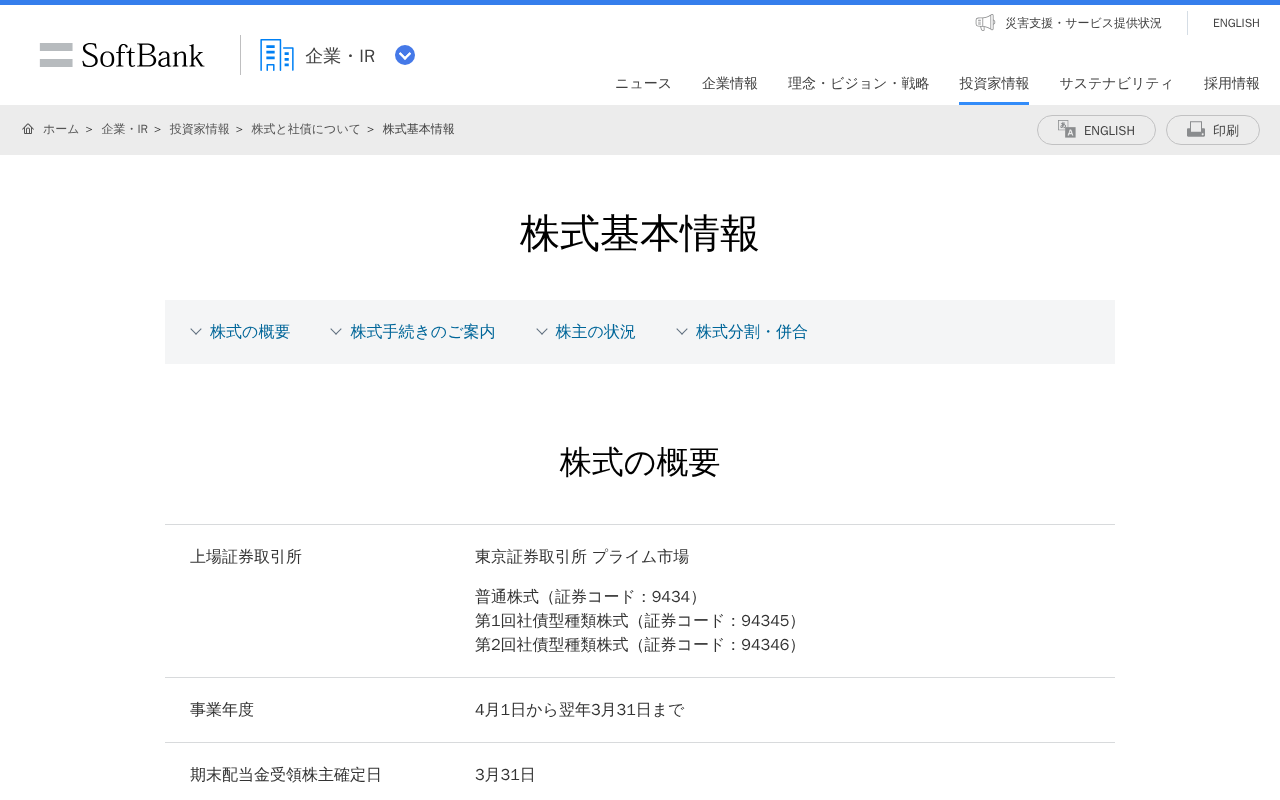Click the chevron before 株式手続きのご案内
Image resolution: width=1280 pixels, height=800 pixels.
tap(336, 331)
